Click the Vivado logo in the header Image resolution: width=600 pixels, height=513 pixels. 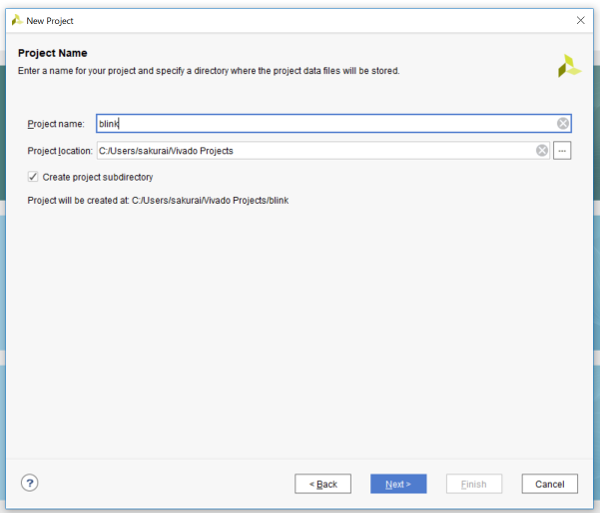pyautogui.click(x=568, y=66)
